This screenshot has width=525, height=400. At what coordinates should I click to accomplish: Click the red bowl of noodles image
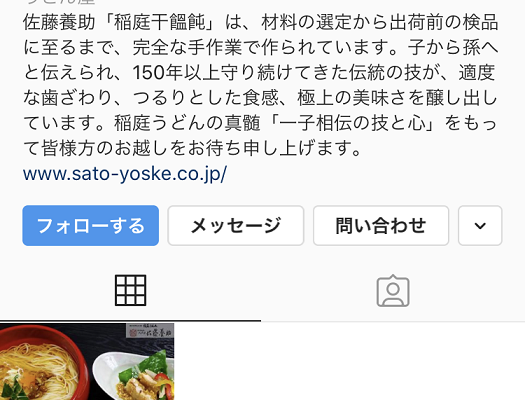pos(42,365)
